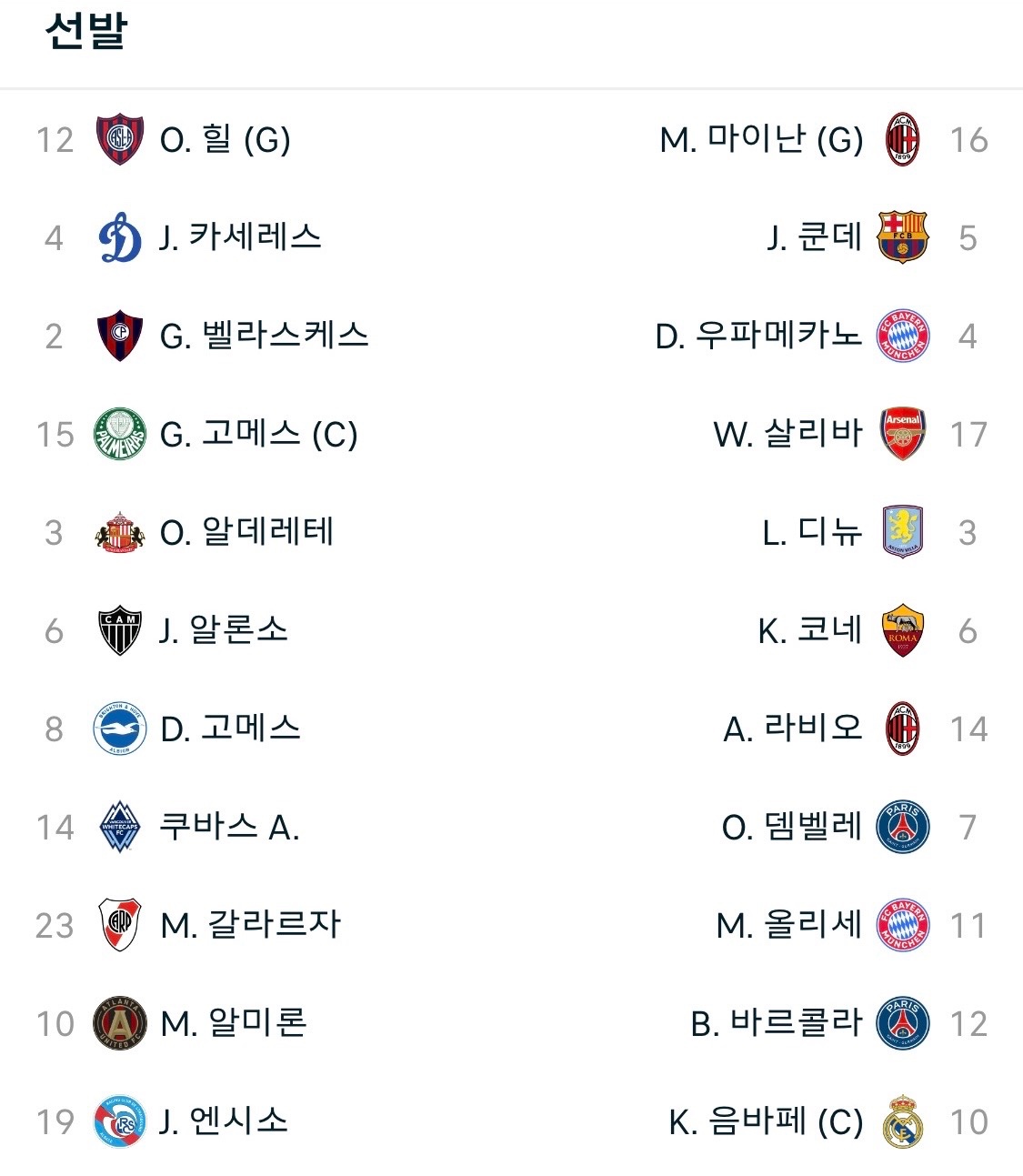Screen dimensions: 1023x1176
Task: Click the Strasbourg crest next to J. 엔시소
Action: [120, 1121]
